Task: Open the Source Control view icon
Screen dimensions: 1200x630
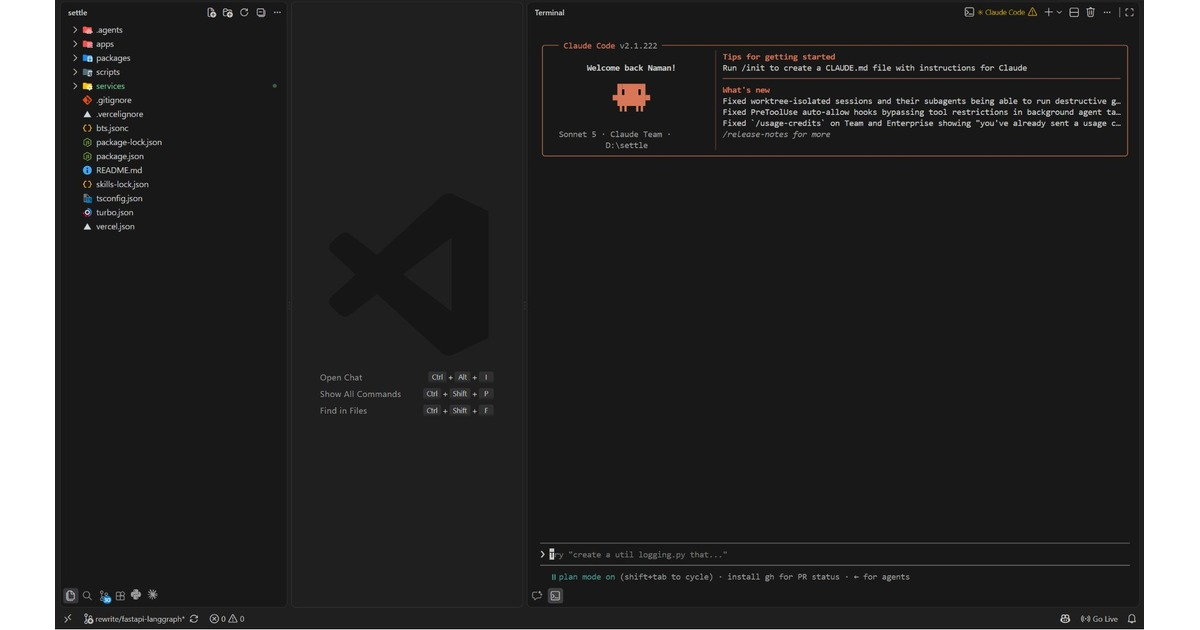Action: coord(104,596)
